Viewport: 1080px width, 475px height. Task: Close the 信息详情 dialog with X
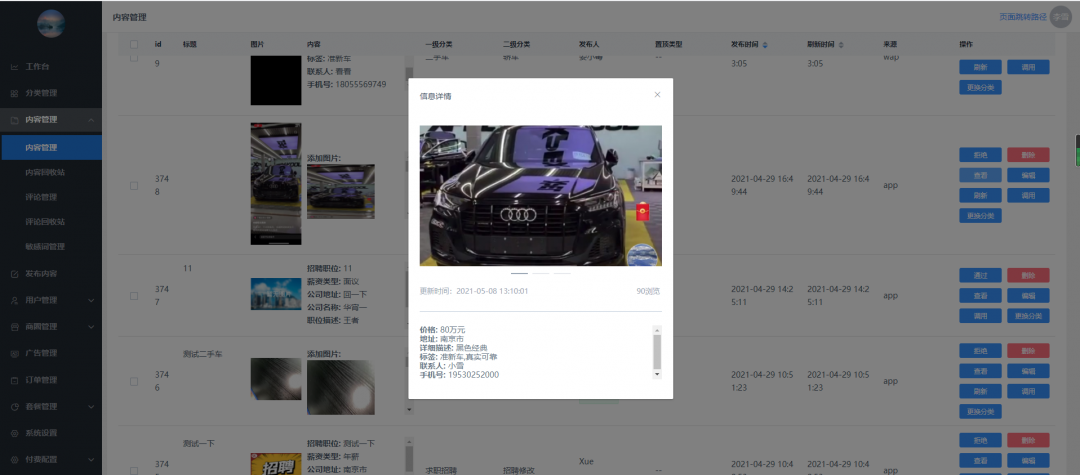(657, 95)
